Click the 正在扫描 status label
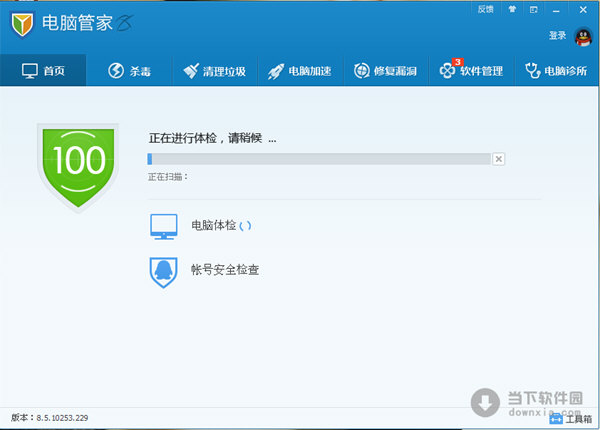This screenshot has width=600, height=430. [x=168, y=177]
